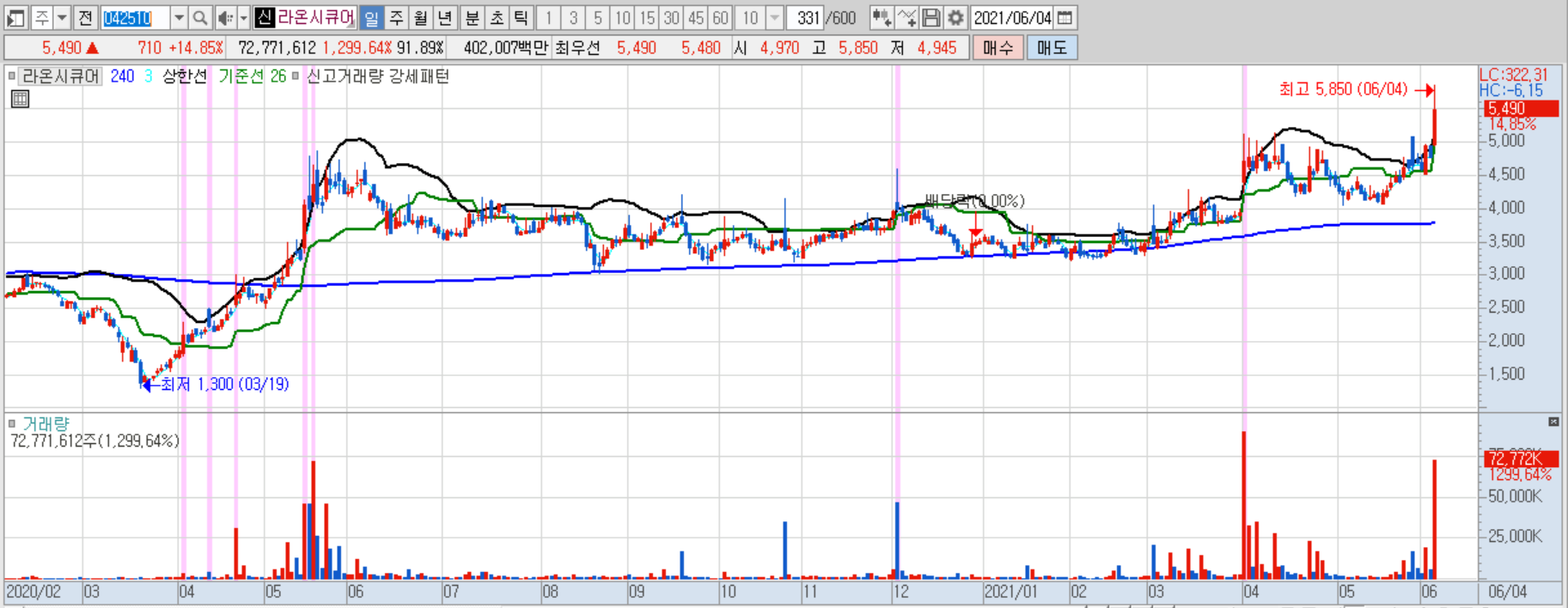
Task: Click the stock code field 042510
Action: [x=134, y=17]
